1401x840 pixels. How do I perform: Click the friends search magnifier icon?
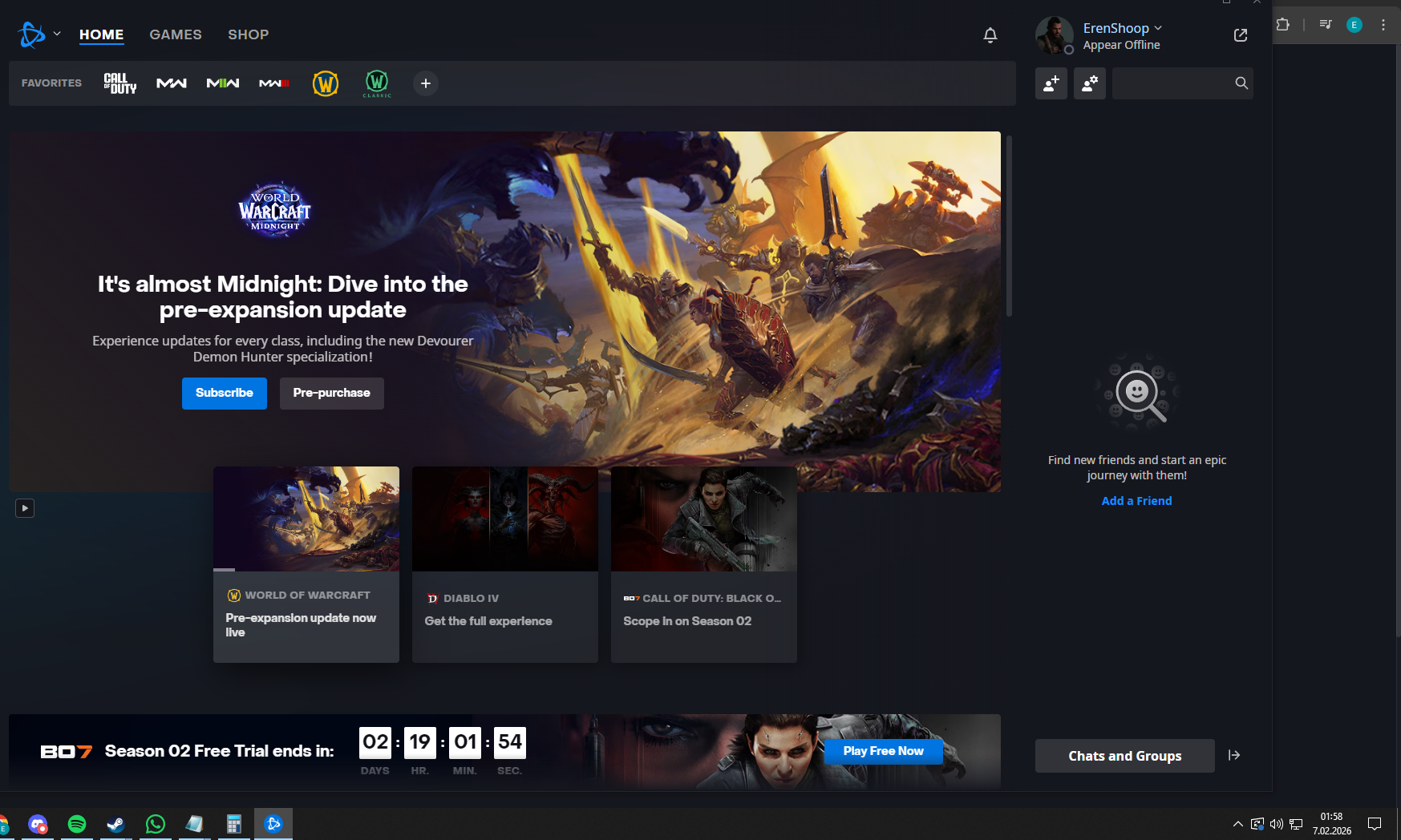coord(1241,83)
